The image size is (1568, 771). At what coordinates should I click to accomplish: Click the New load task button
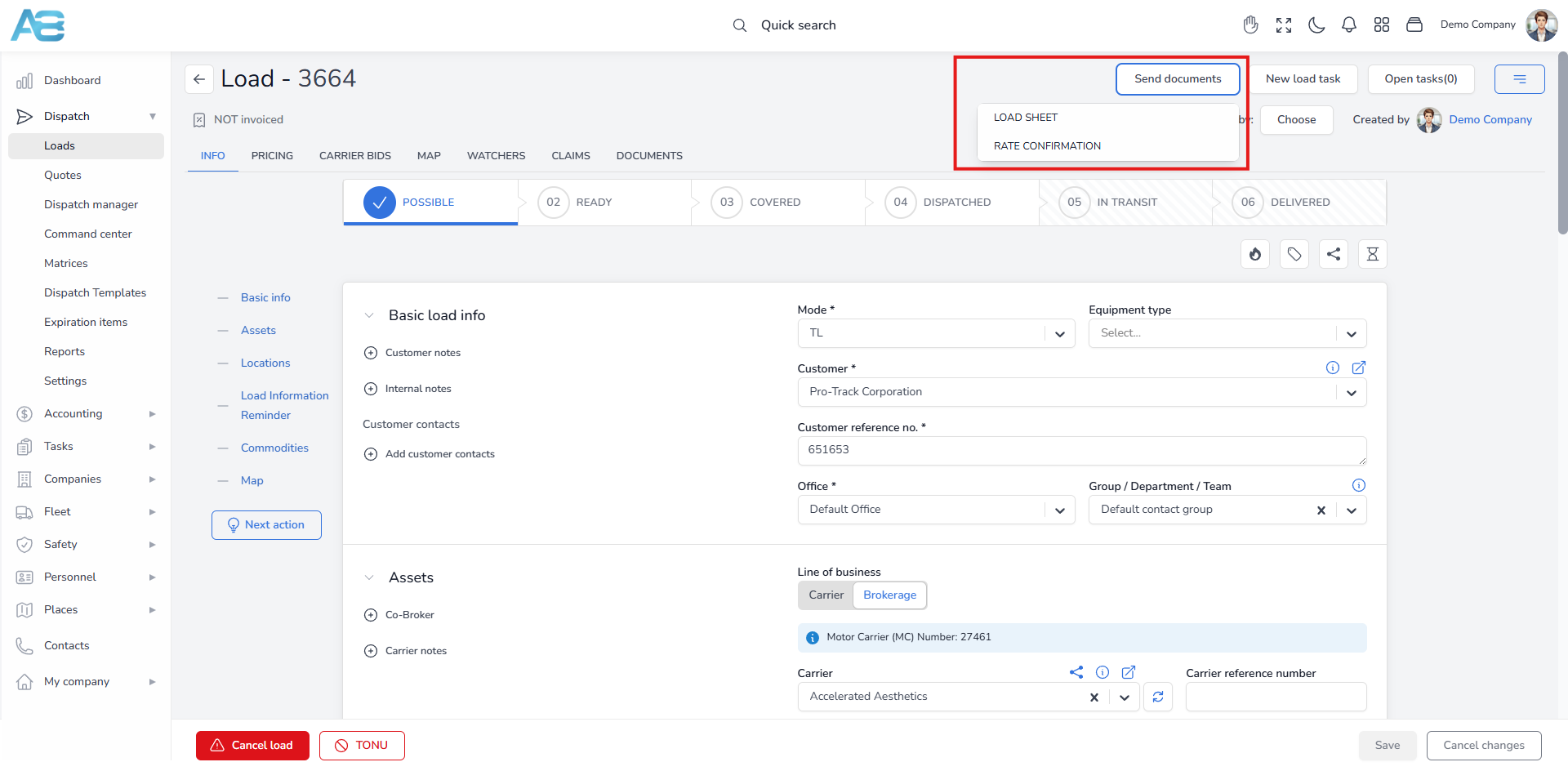tap(1303, 79)
